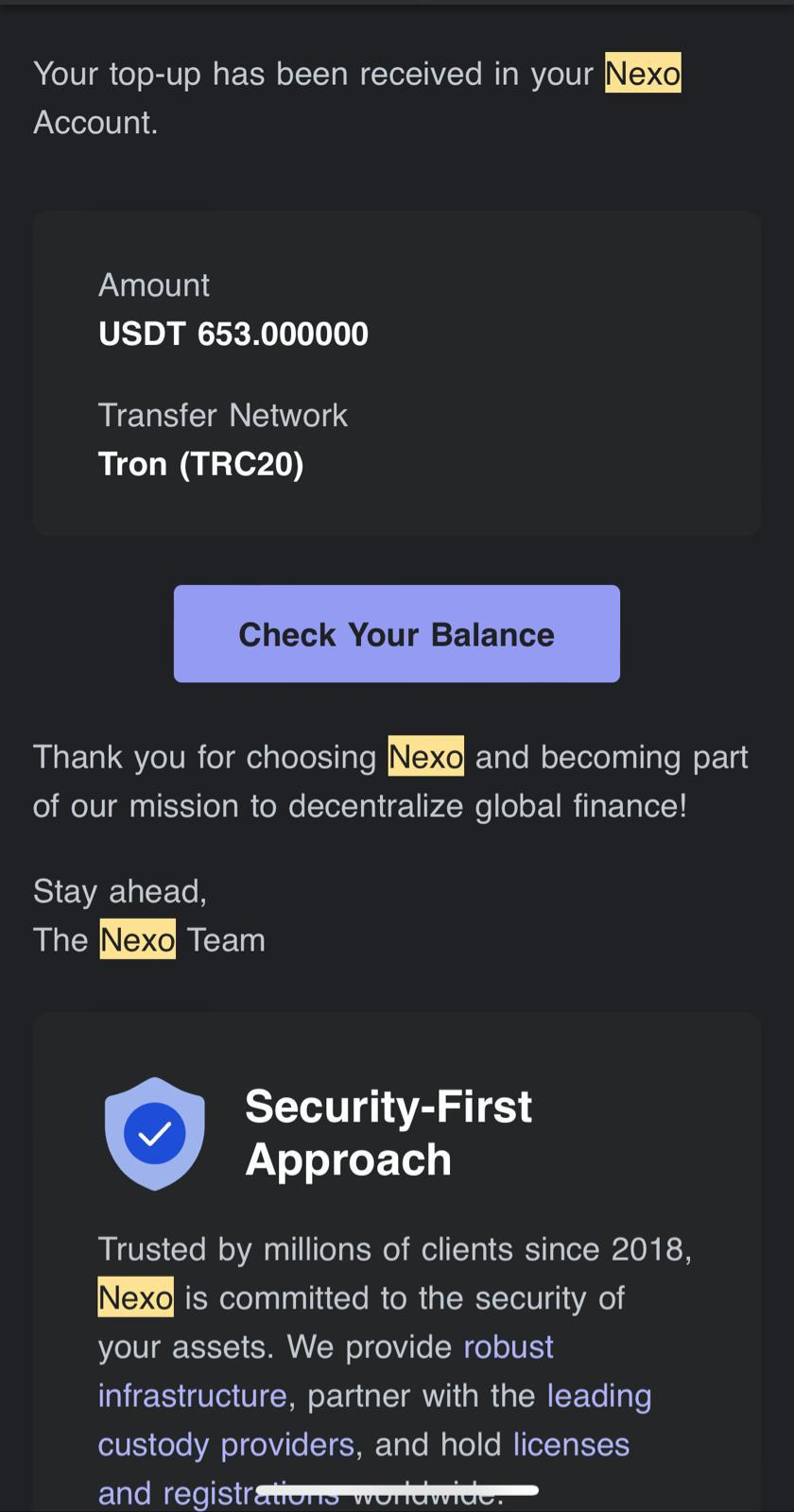Click the USDT 653.000000 amount value

coord(233,334)
